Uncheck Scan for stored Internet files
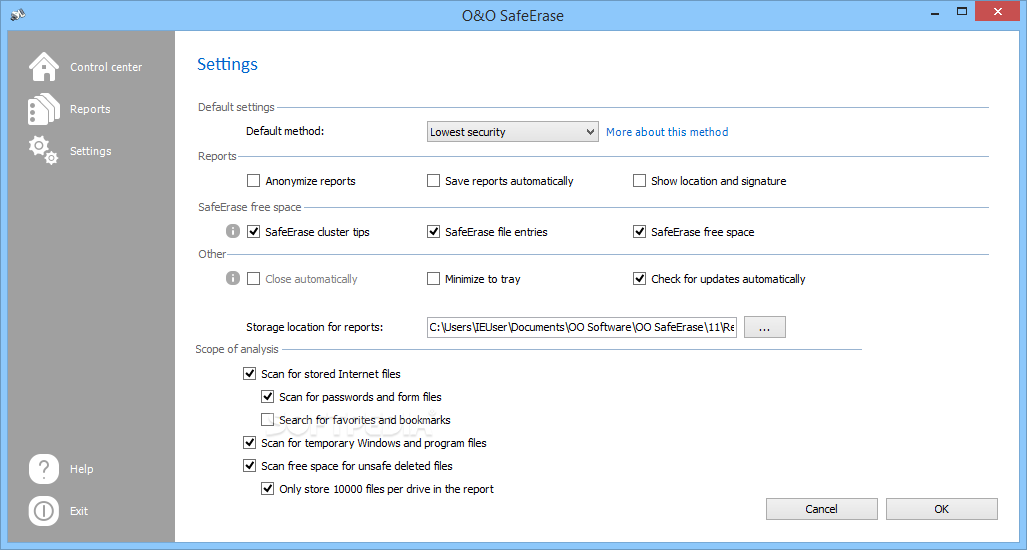1027x550 pixels. pos(249,374)
